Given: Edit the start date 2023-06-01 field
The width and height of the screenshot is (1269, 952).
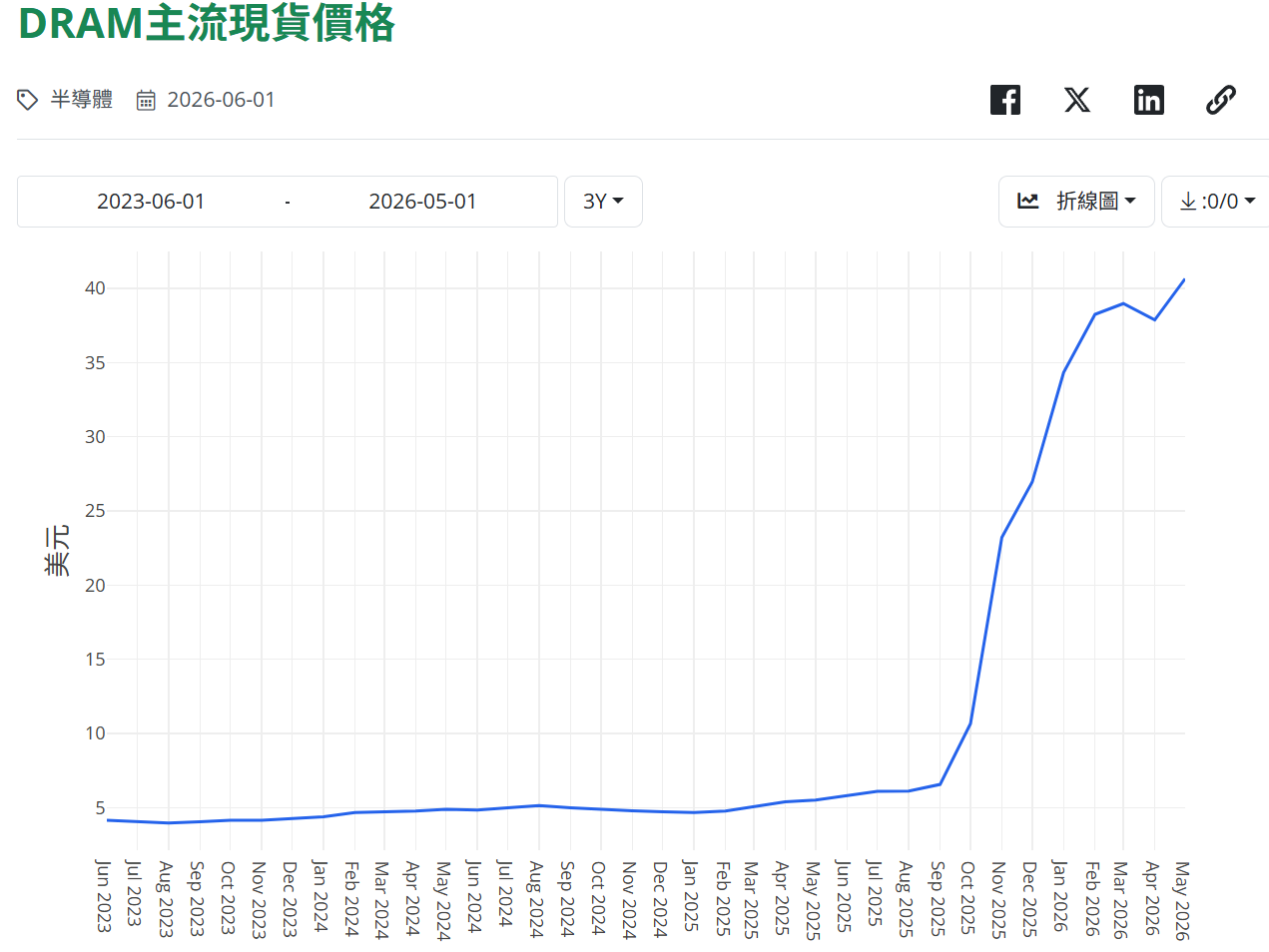Looking at the screenshot, I should click(151, 202).
